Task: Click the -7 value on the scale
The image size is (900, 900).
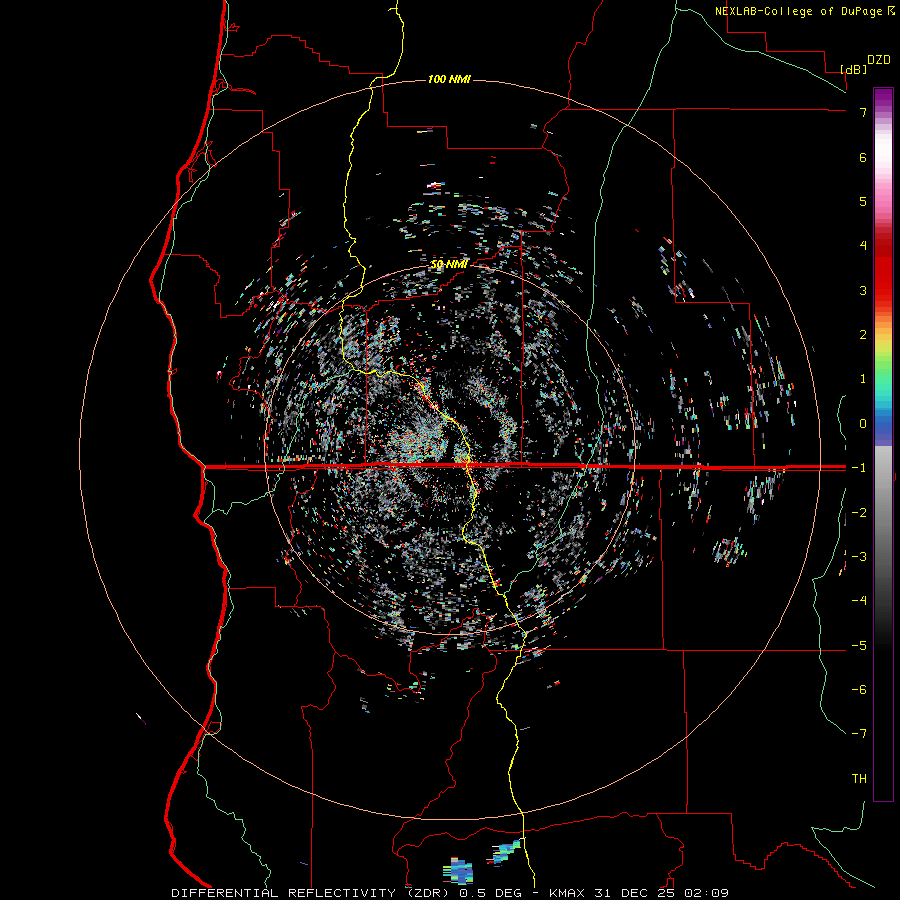Action: pos(859,734)
